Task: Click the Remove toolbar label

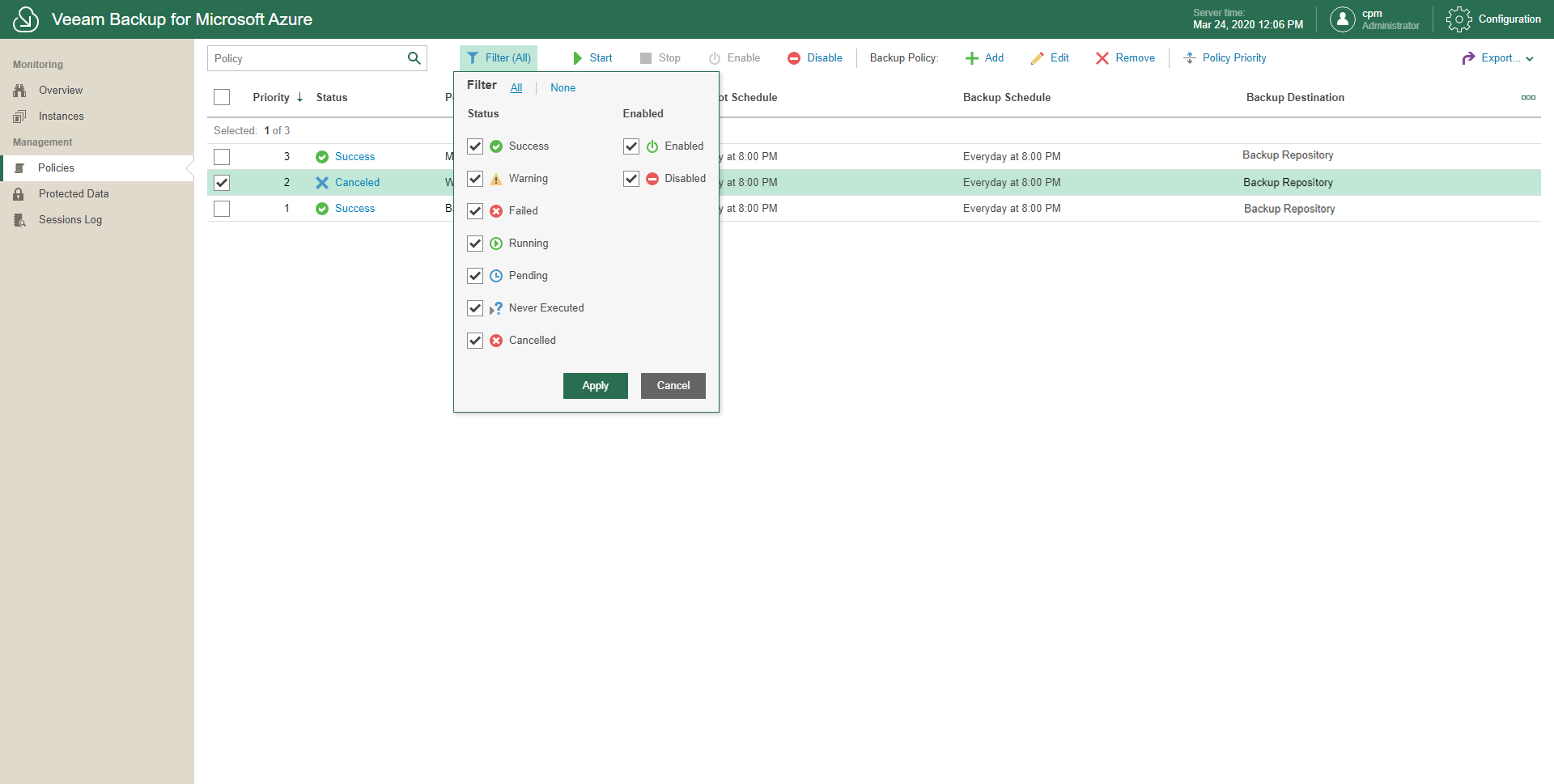Action: (1135, 58)
